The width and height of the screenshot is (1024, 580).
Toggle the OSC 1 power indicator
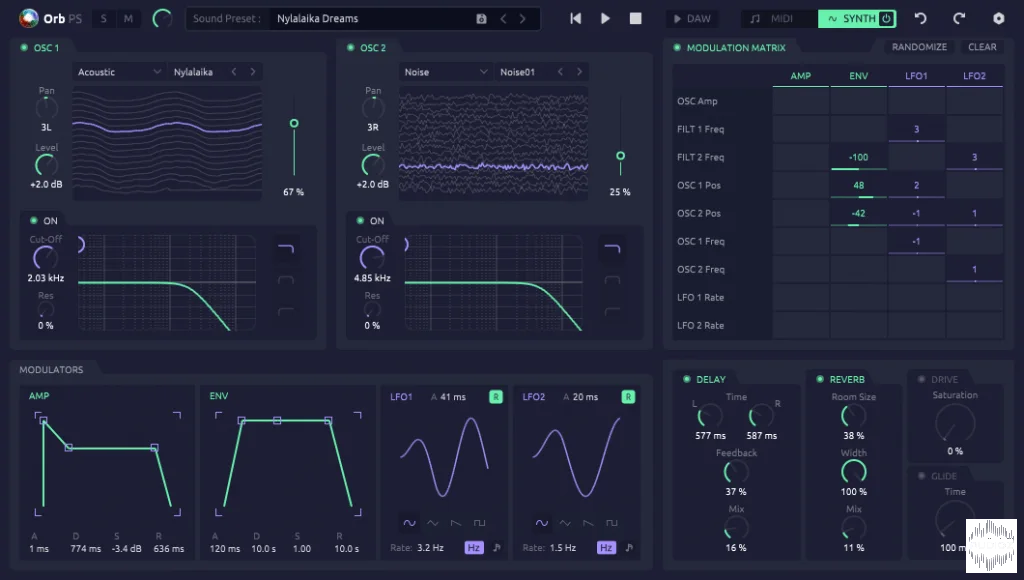24,48
